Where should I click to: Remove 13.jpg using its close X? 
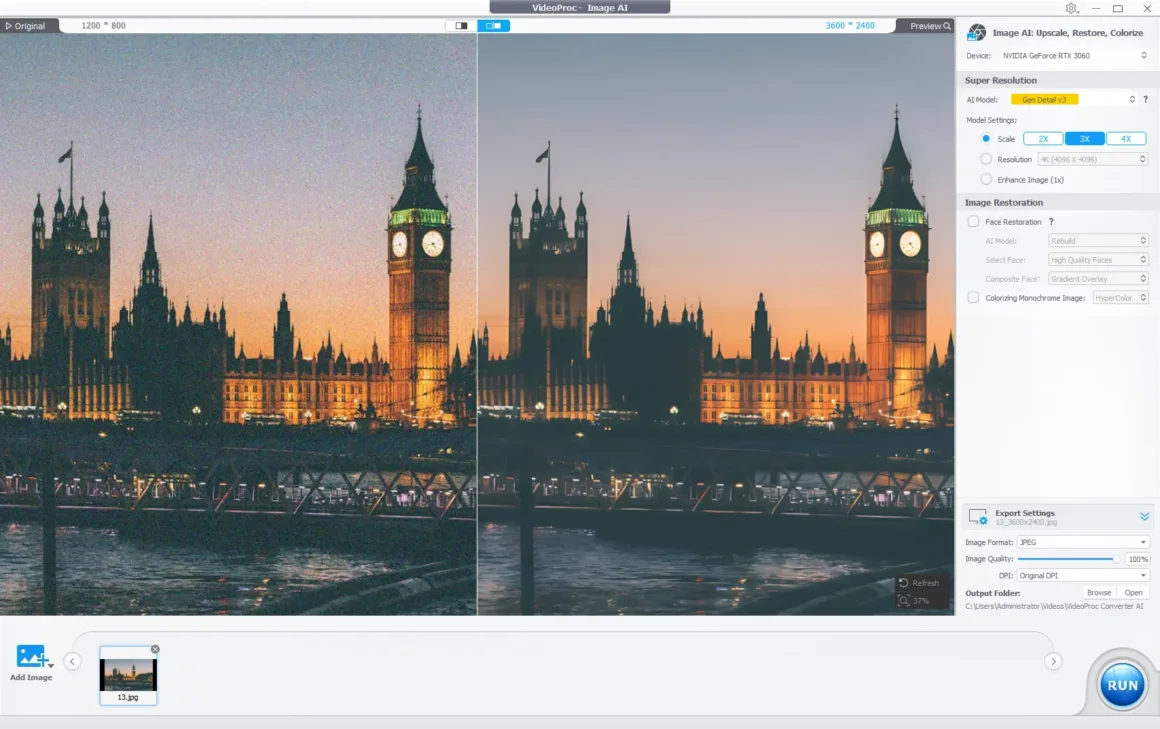coord(155,649)
